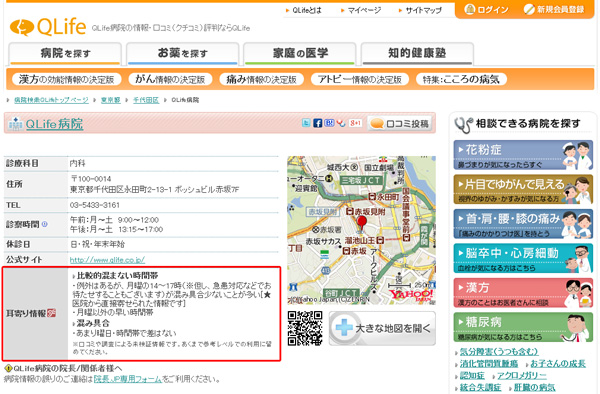The width and height of the screenshot is (600, 394).
Task: Click breadcrumb 東京都
Action: coord(111,100)
